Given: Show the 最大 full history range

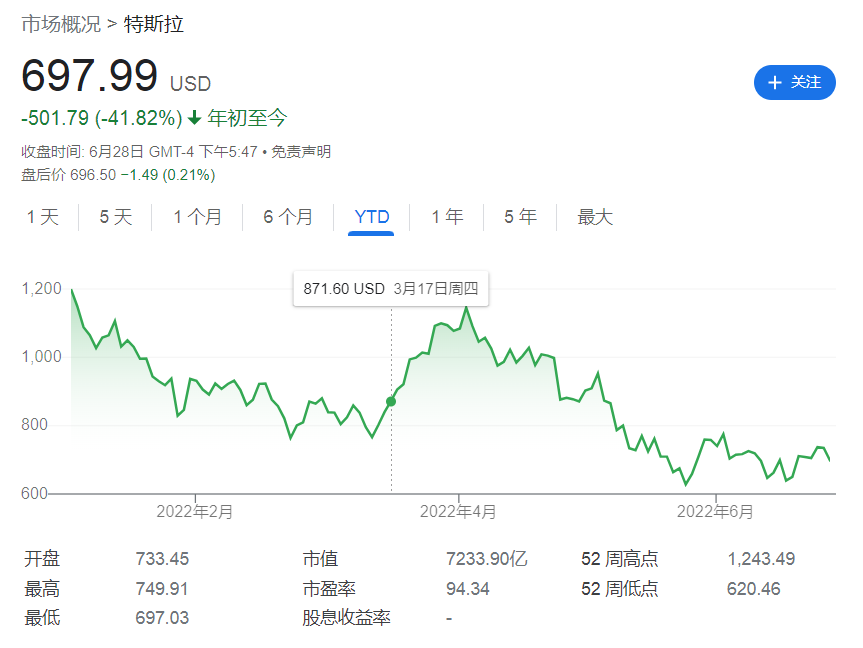Looking at the screenshot, I should pyautogui.click(x=594, y=217).
